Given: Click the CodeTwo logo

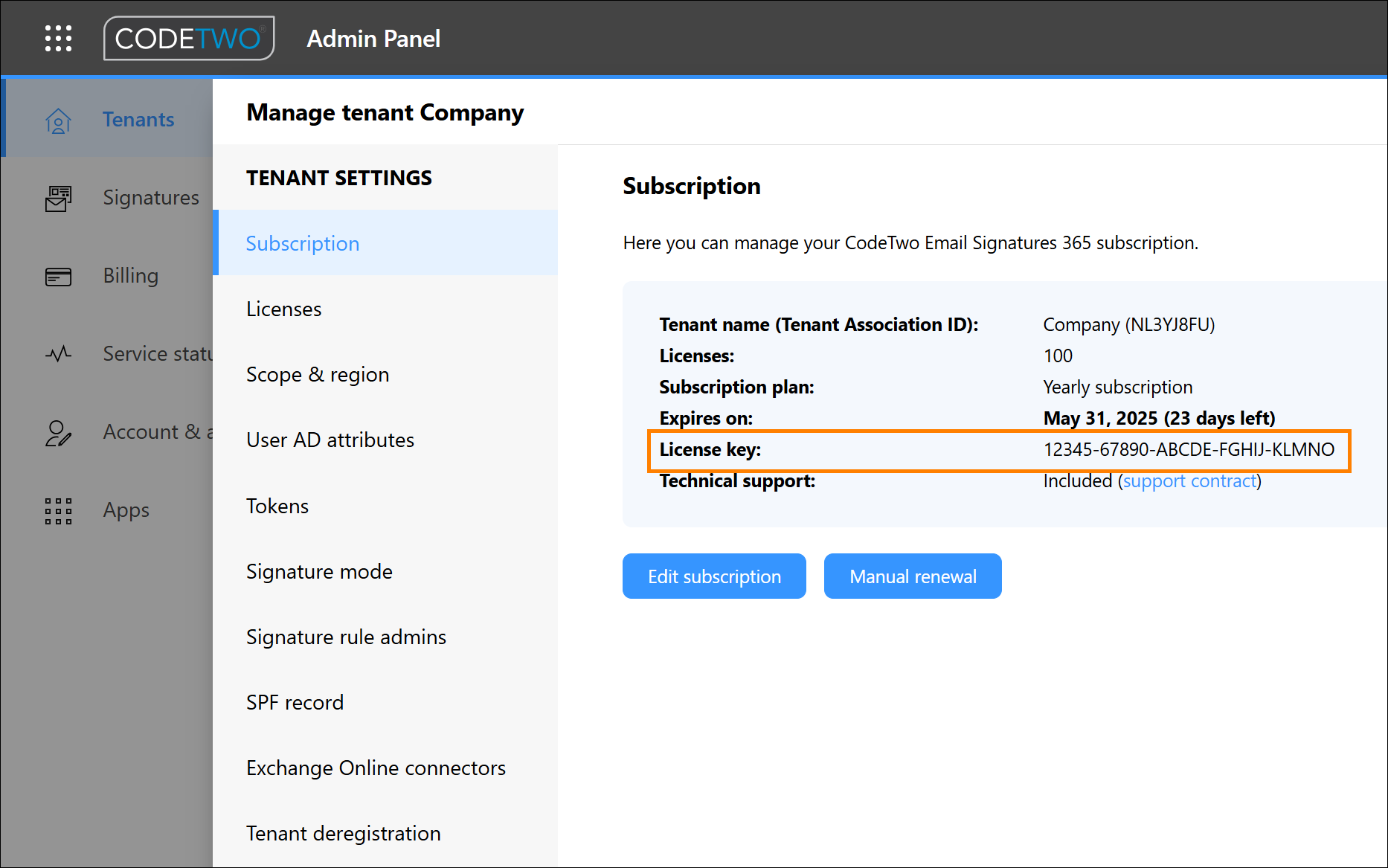Looking at the screenshot, I should pos(189,39).
